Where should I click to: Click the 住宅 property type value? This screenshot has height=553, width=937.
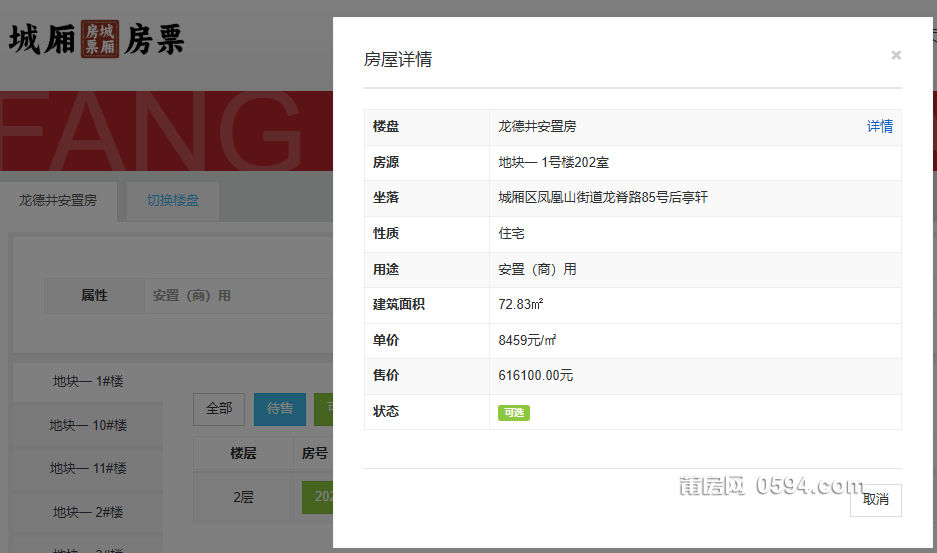[512, 233]
